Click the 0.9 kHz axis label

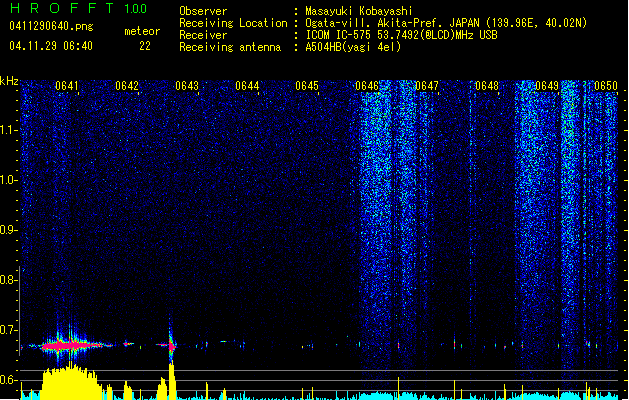coord(8,230)
